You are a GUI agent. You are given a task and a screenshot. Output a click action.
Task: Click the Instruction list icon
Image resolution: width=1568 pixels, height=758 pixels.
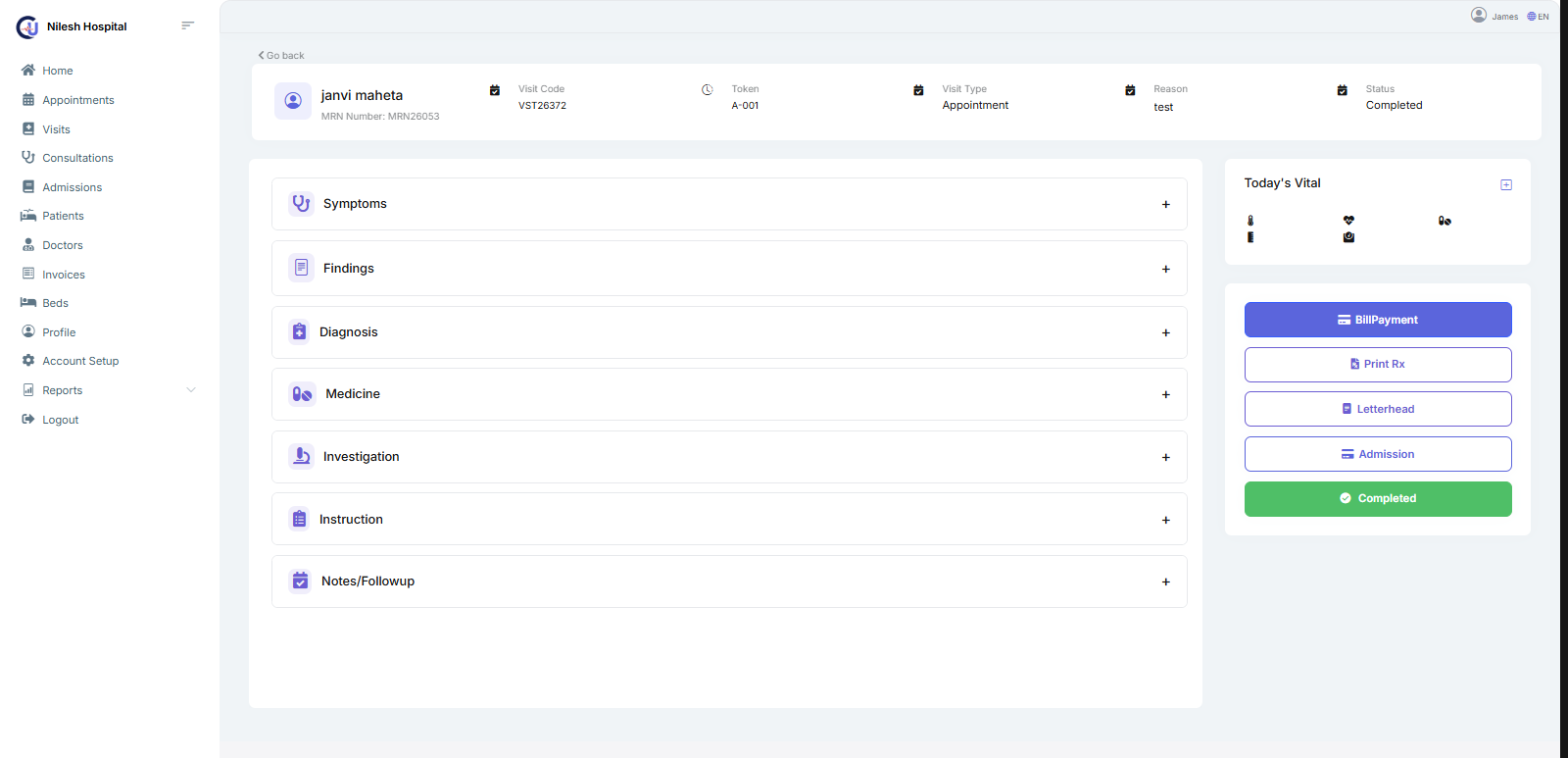(x=299, y=519)
